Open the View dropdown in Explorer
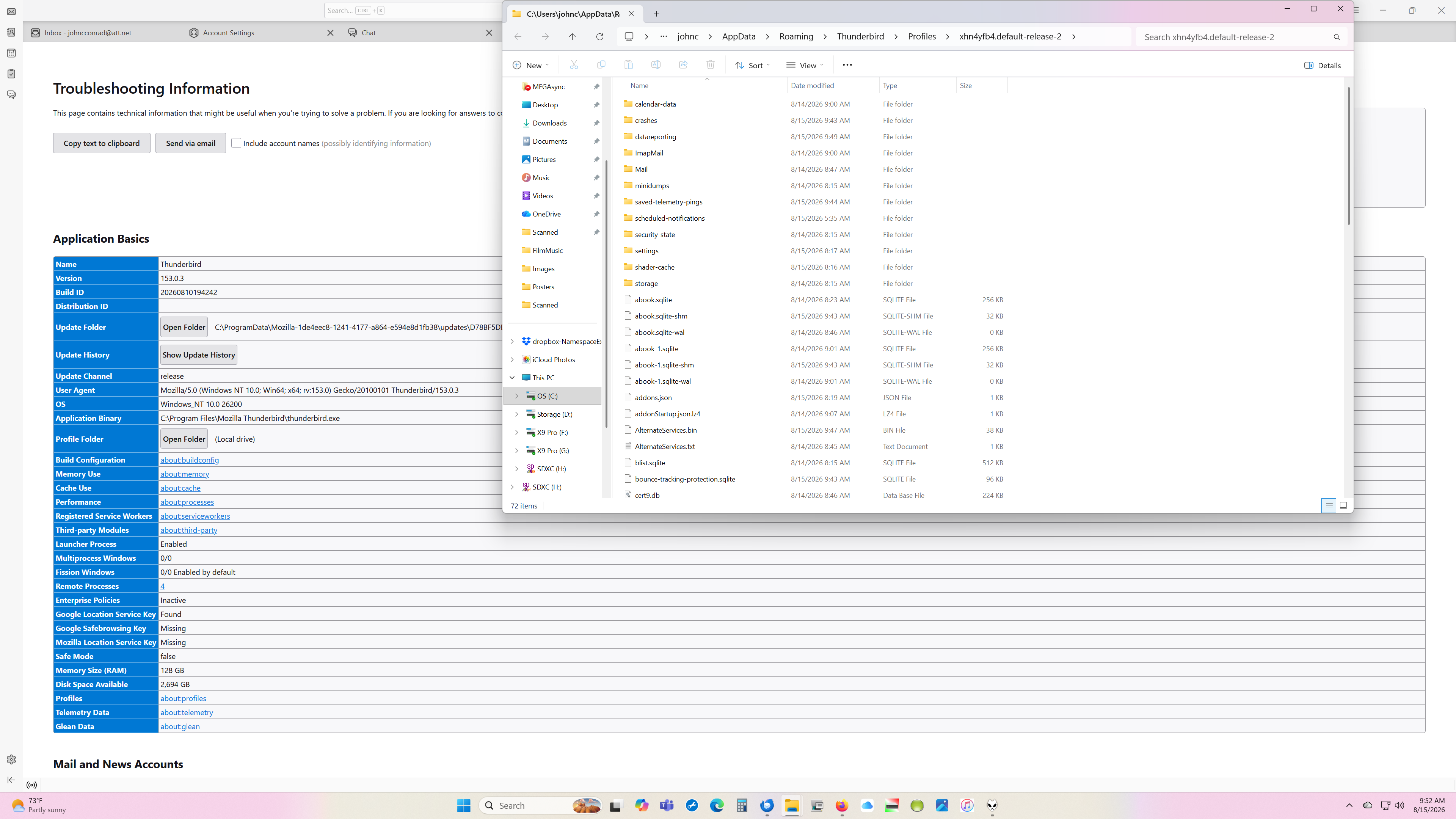Screen dimensions: 1456x819 [805, 65]
